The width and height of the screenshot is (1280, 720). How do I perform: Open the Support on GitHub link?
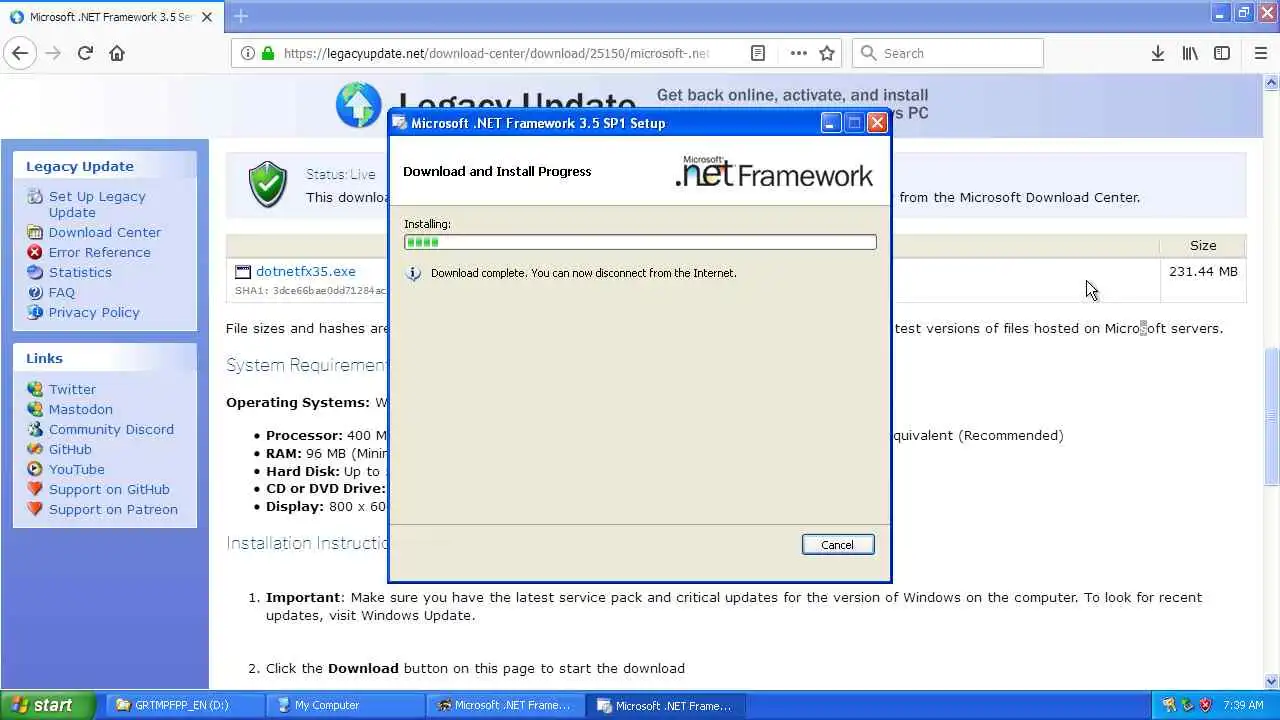[109, 489]
